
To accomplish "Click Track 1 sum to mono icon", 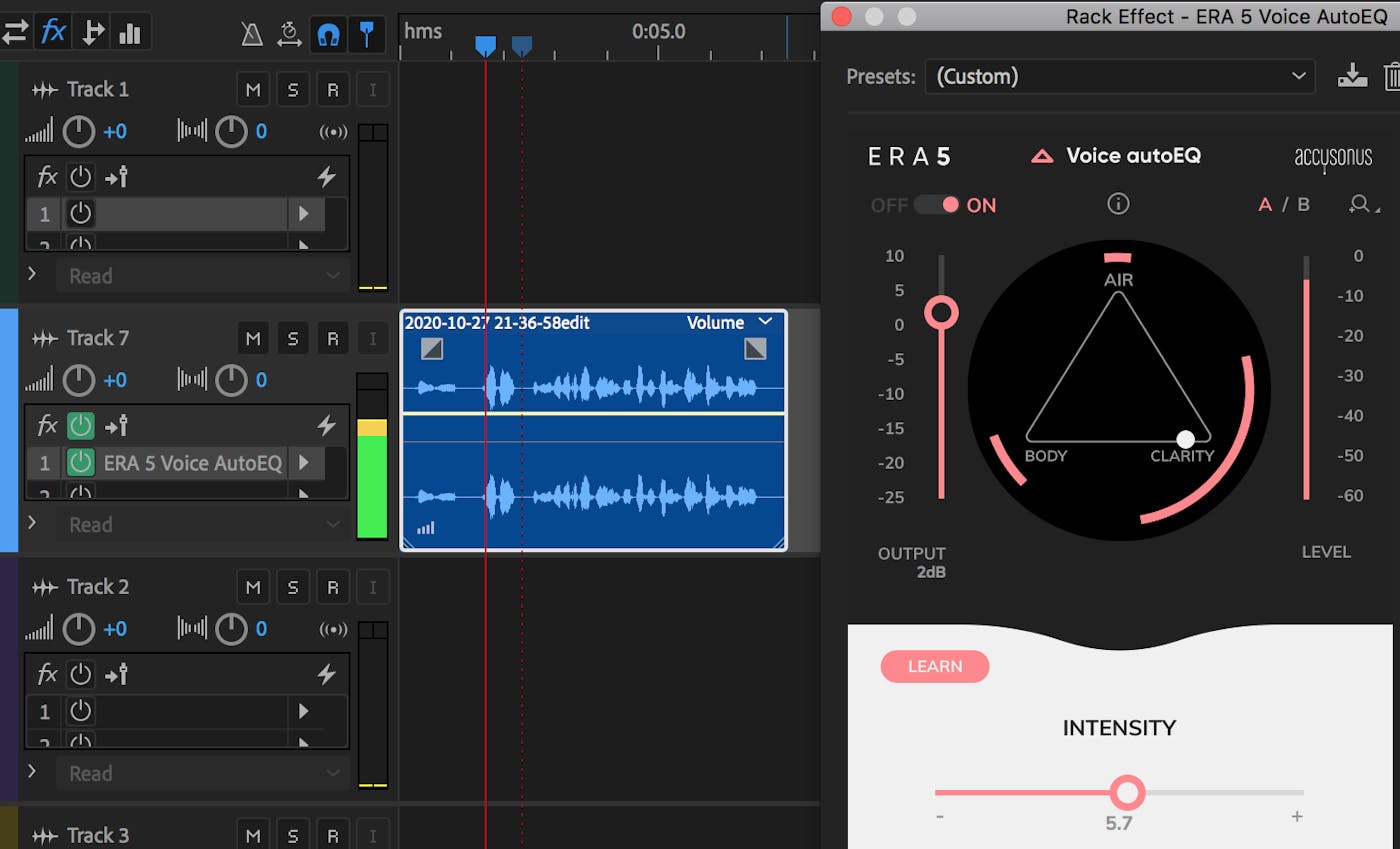I will [333, 131].
